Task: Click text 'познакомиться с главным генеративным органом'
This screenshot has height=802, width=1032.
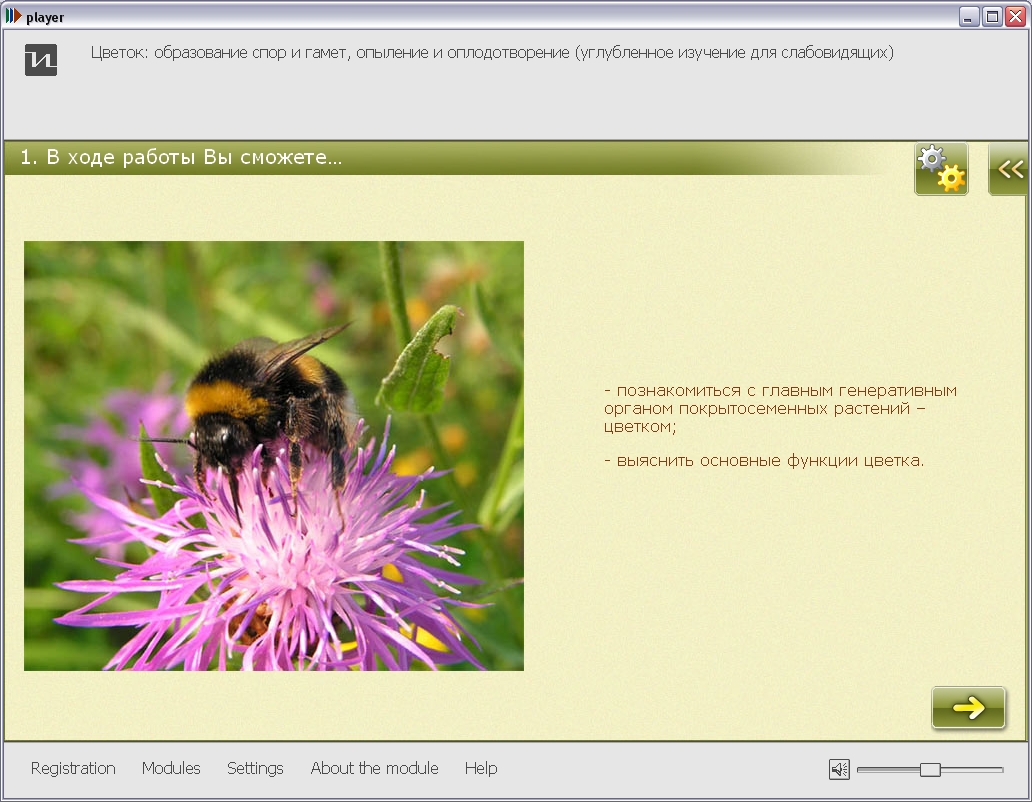Action: (780, 399)
